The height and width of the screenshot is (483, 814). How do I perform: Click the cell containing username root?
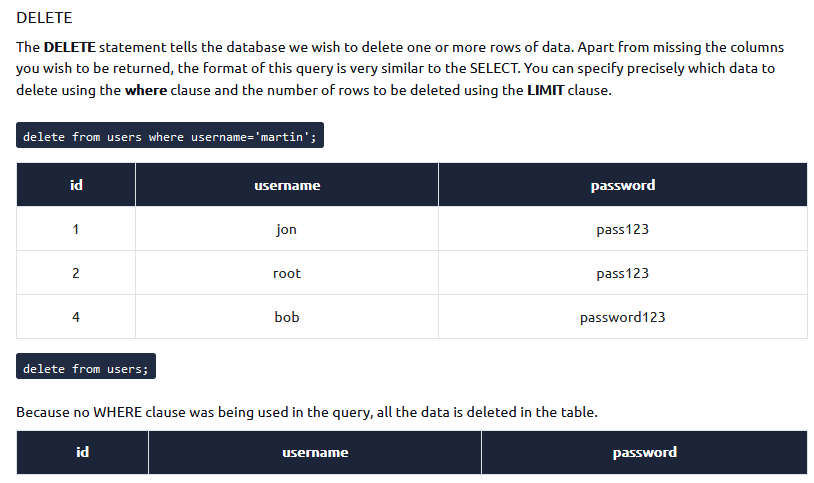coord(287,273)
